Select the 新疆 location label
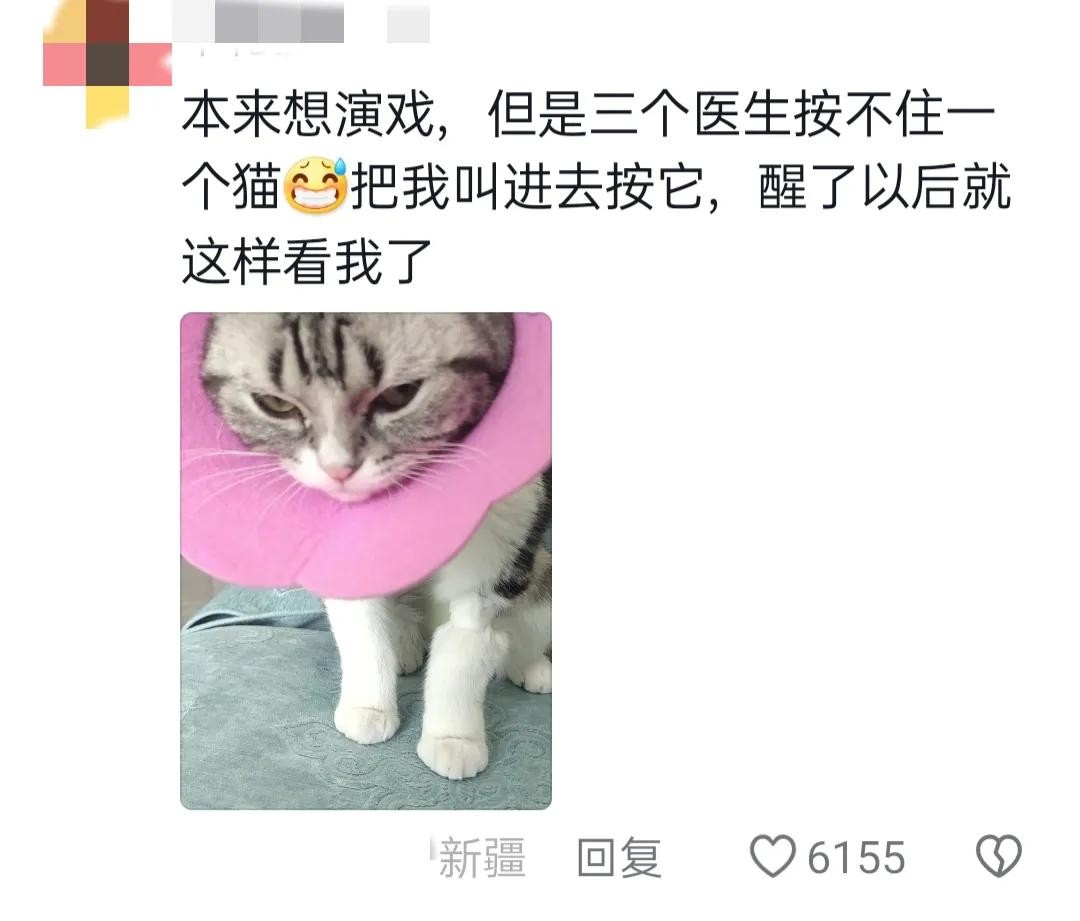This screenshot has width=1080, height=921. [481, 858]
